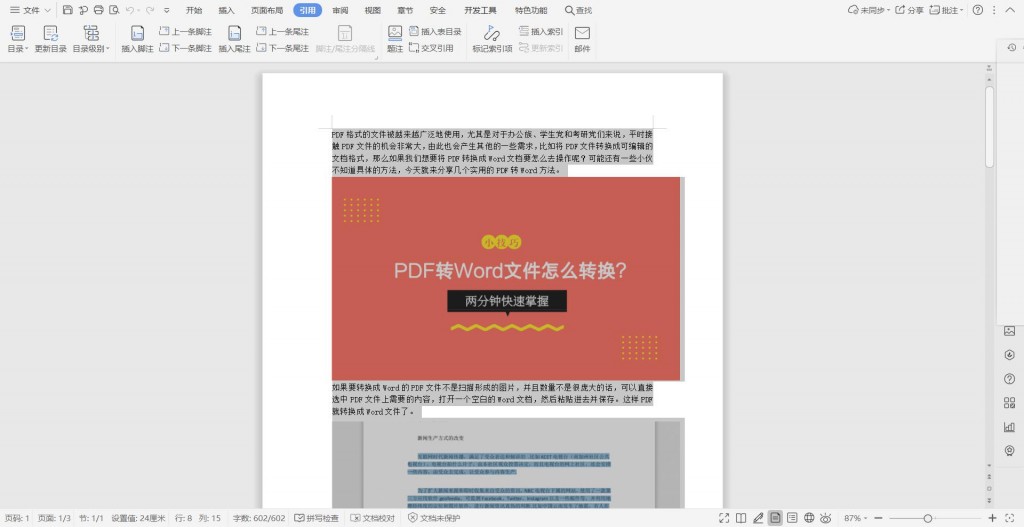This screenshot has width=1024, height=527.
Task: Click the Redo arrow icon
Action: 150,10
